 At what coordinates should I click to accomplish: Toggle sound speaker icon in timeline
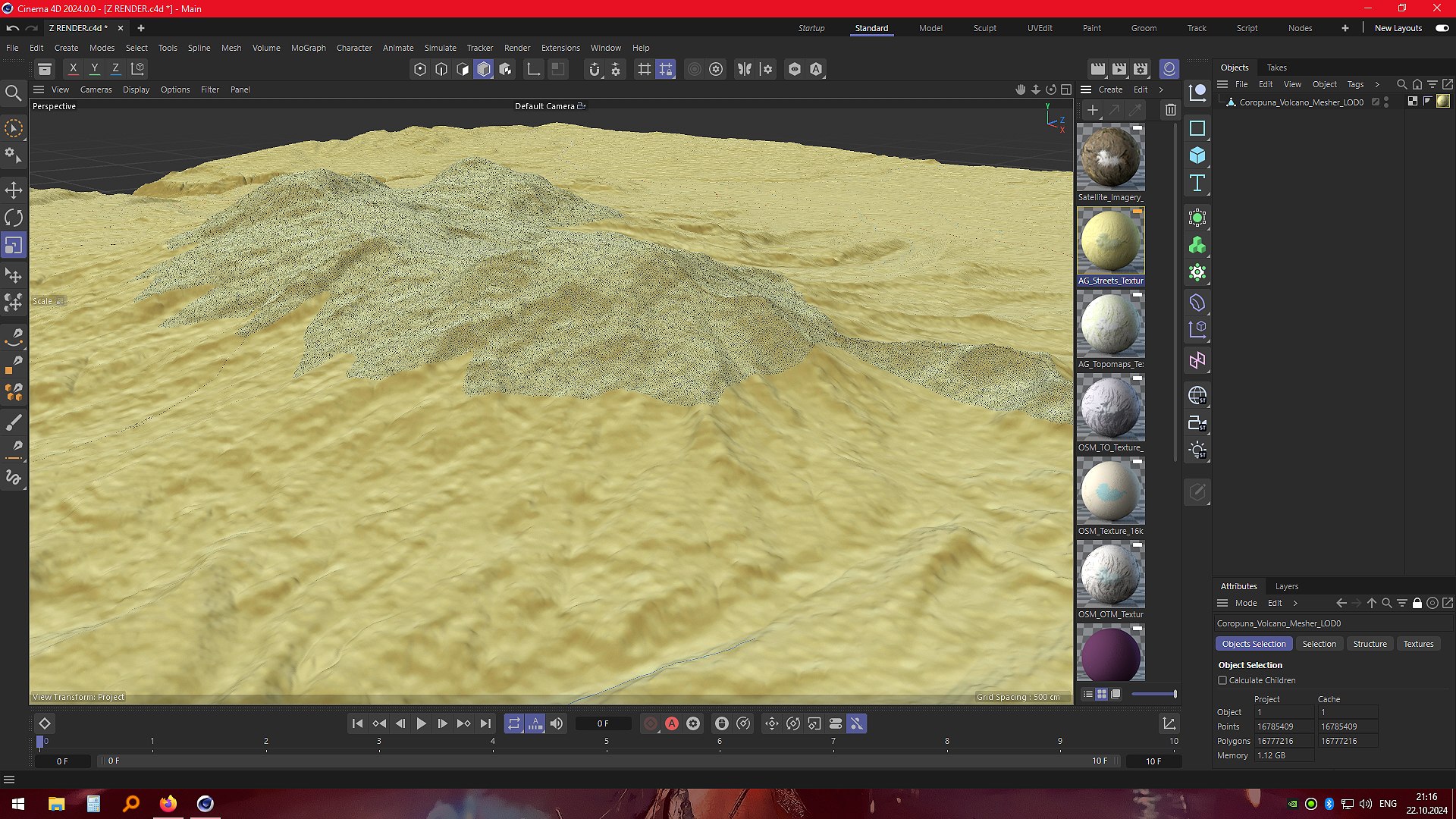[557, 723]
